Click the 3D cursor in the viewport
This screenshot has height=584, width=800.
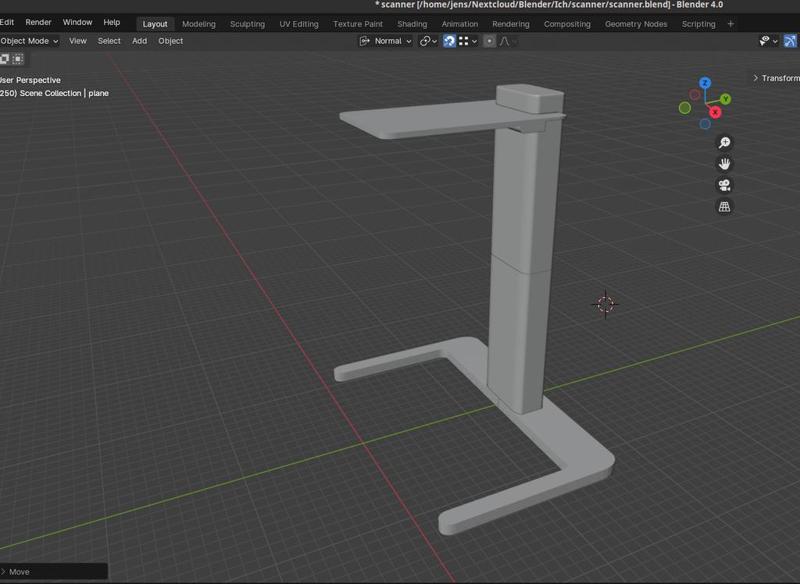pyautogui.click(x=605, y=303)
